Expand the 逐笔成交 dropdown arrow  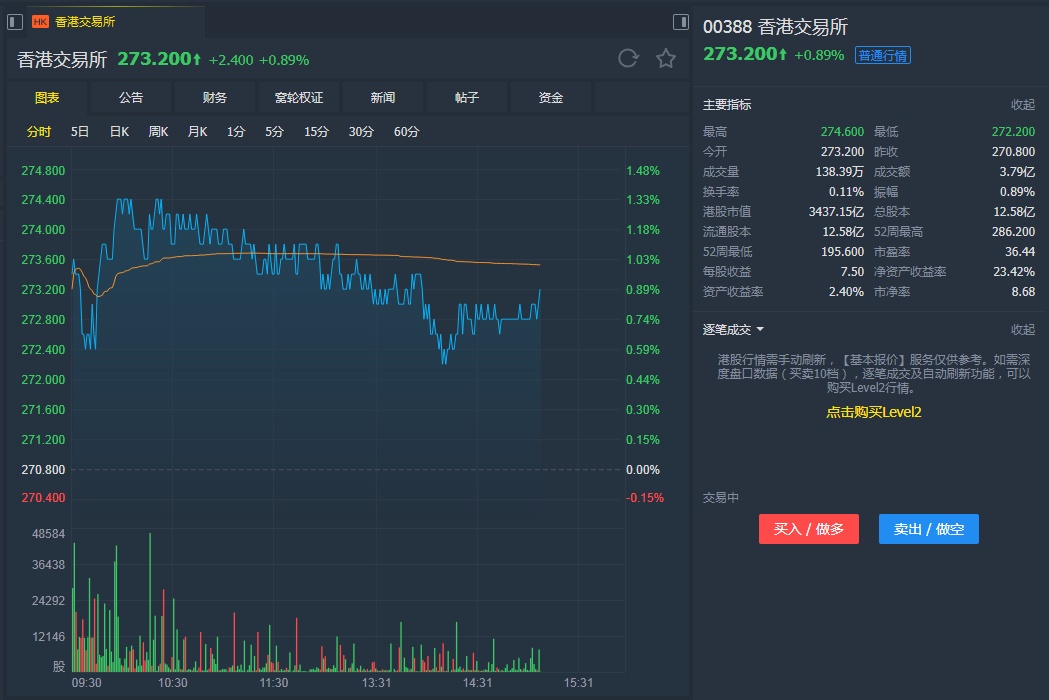pyautogui.click(x=760, y=329)
